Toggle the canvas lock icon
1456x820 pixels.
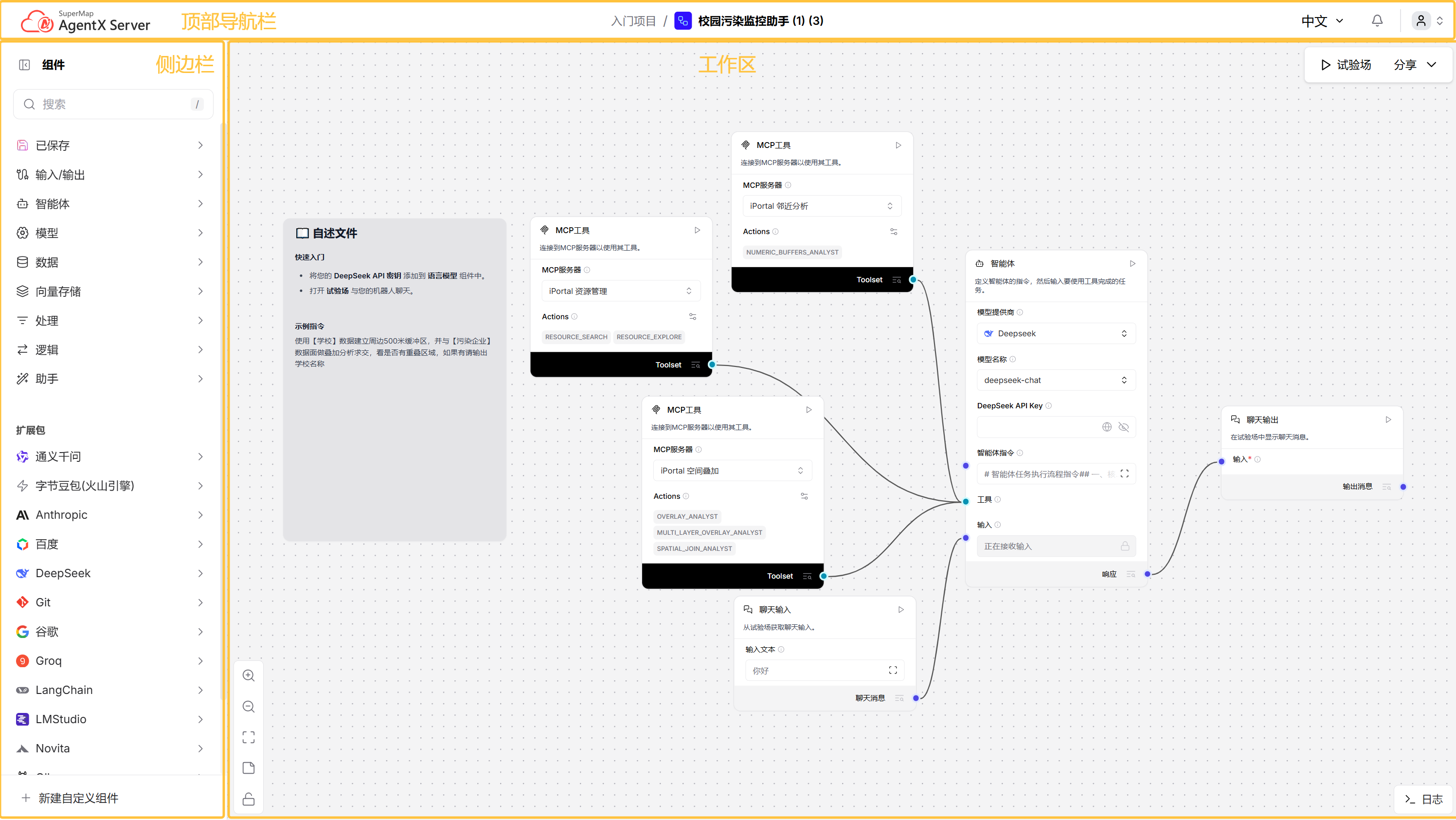tap(249, 800)
